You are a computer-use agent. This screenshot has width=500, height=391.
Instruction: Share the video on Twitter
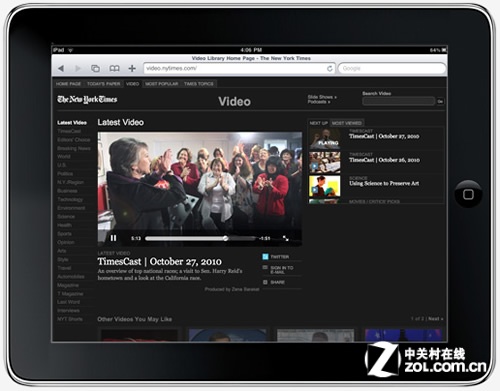(x=276, y=257)
